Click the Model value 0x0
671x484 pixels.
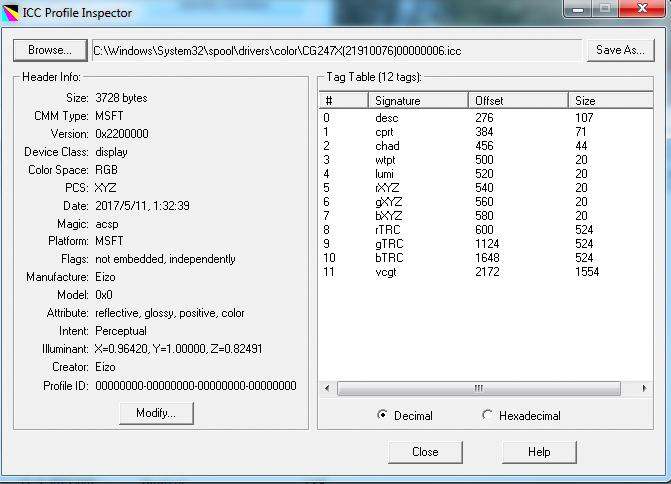(x=104, y=295)
